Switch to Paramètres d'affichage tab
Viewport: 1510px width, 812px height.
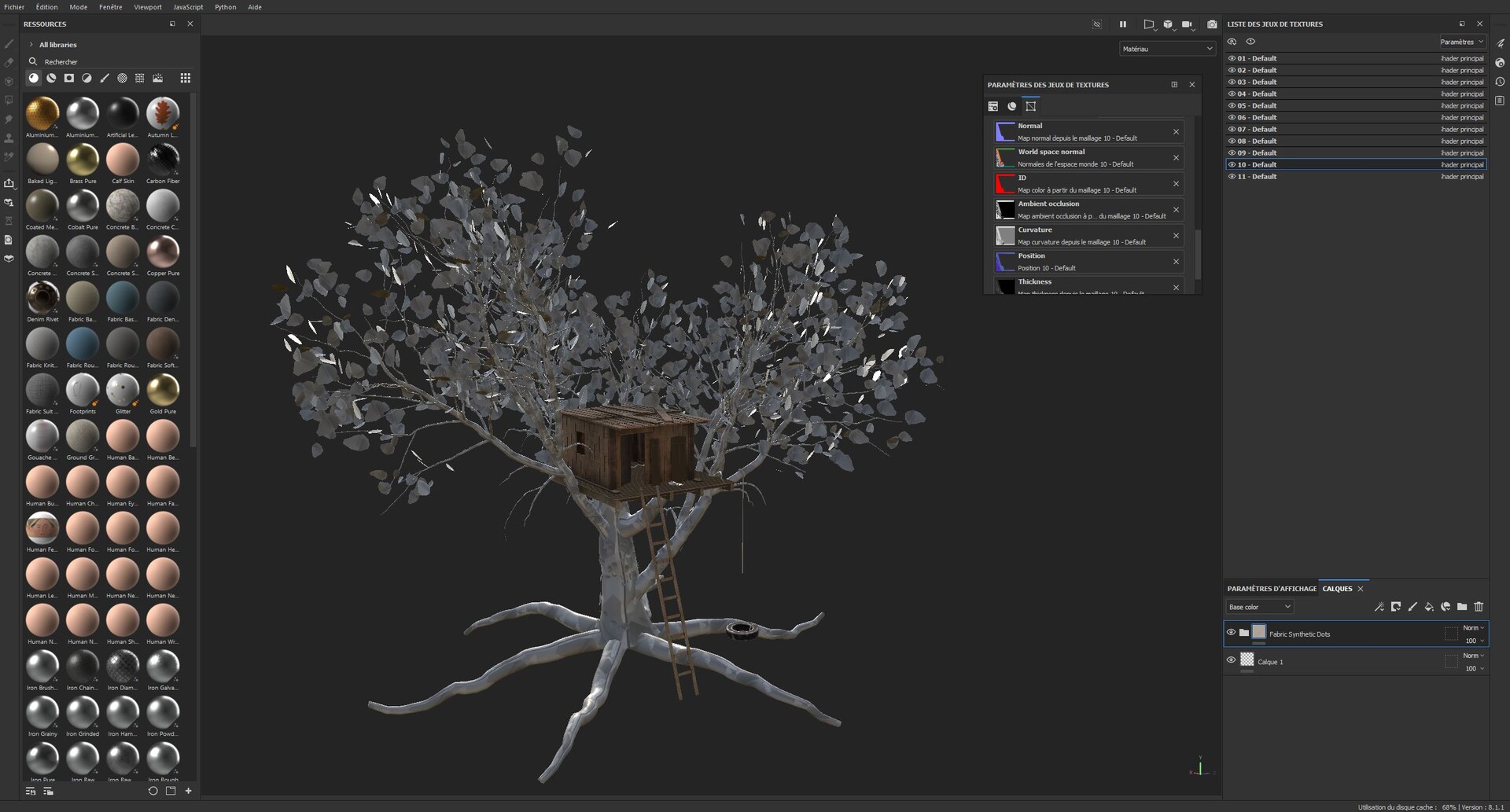coord(1271,589)
